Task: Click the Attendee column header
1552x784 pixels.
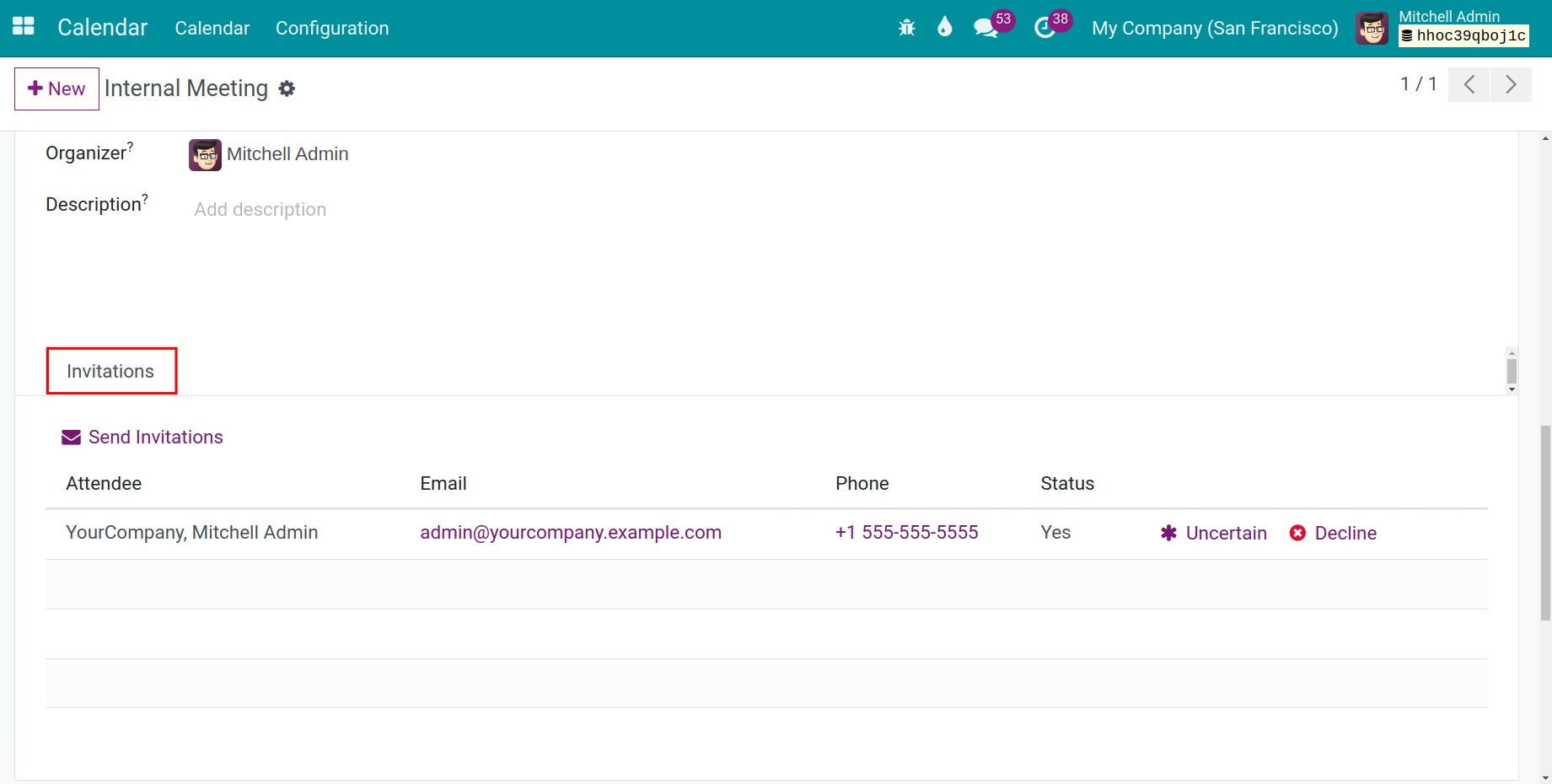Action: tap(104, 484)
